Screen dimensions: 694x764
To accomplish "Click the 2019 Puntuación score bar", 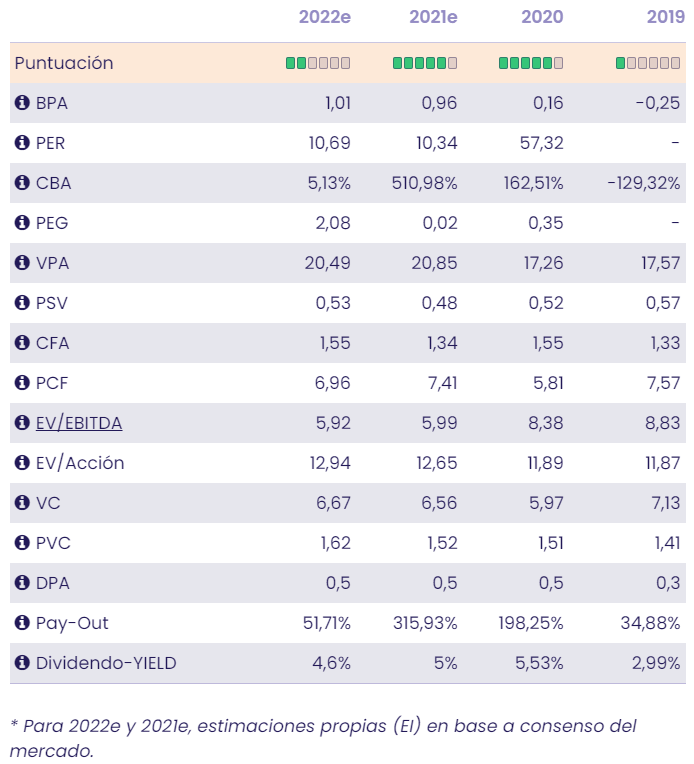I will tap(648, 63).
